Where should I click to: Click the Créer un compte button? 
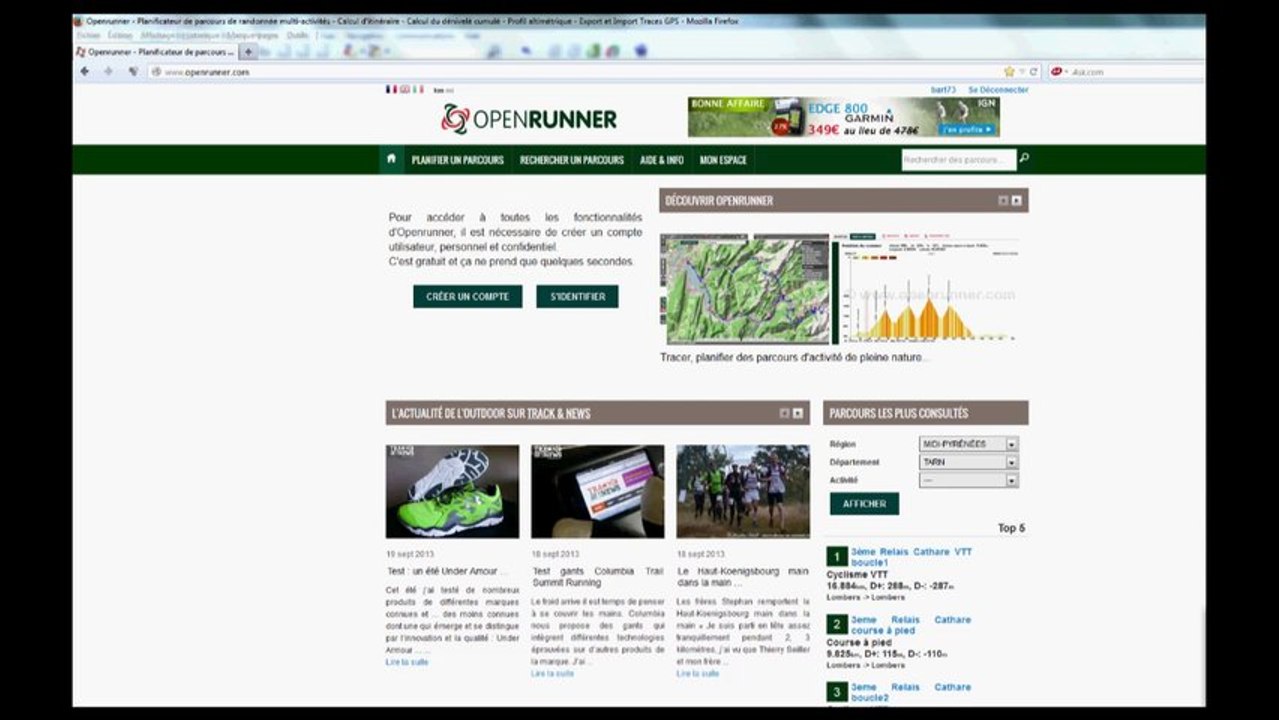coord(468,297)
